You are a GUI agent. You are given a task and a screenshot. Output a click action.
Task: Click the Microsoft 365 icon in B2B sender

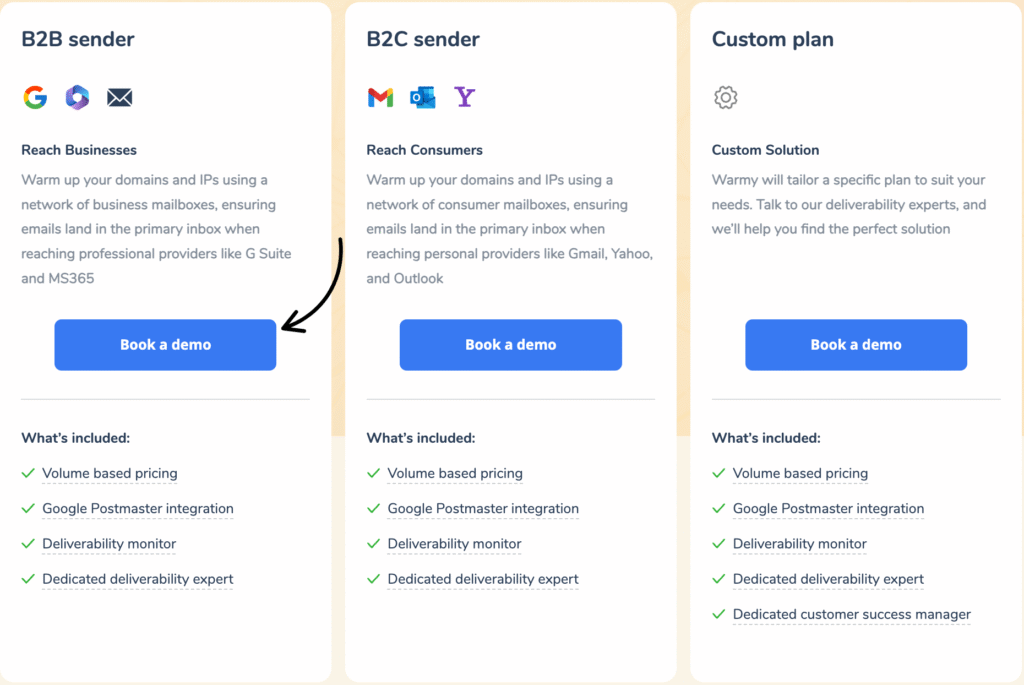(77, 97)
